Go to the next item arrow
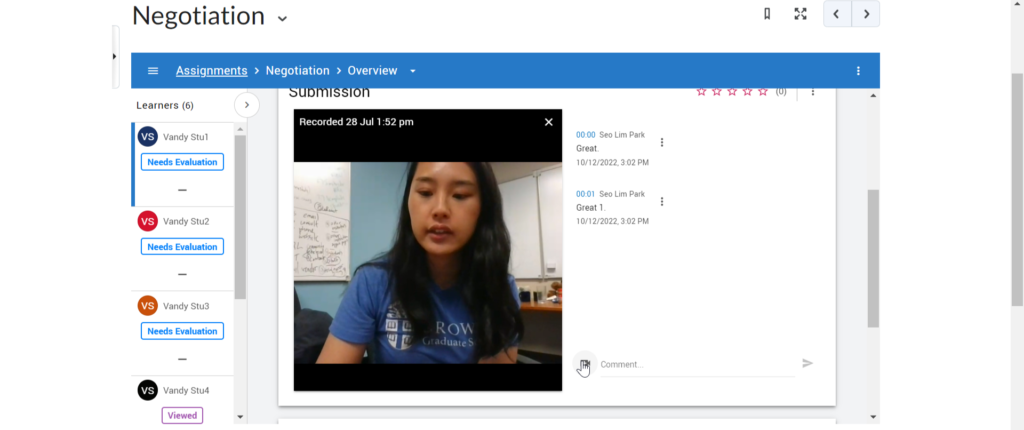 click(x=866, y=14)
